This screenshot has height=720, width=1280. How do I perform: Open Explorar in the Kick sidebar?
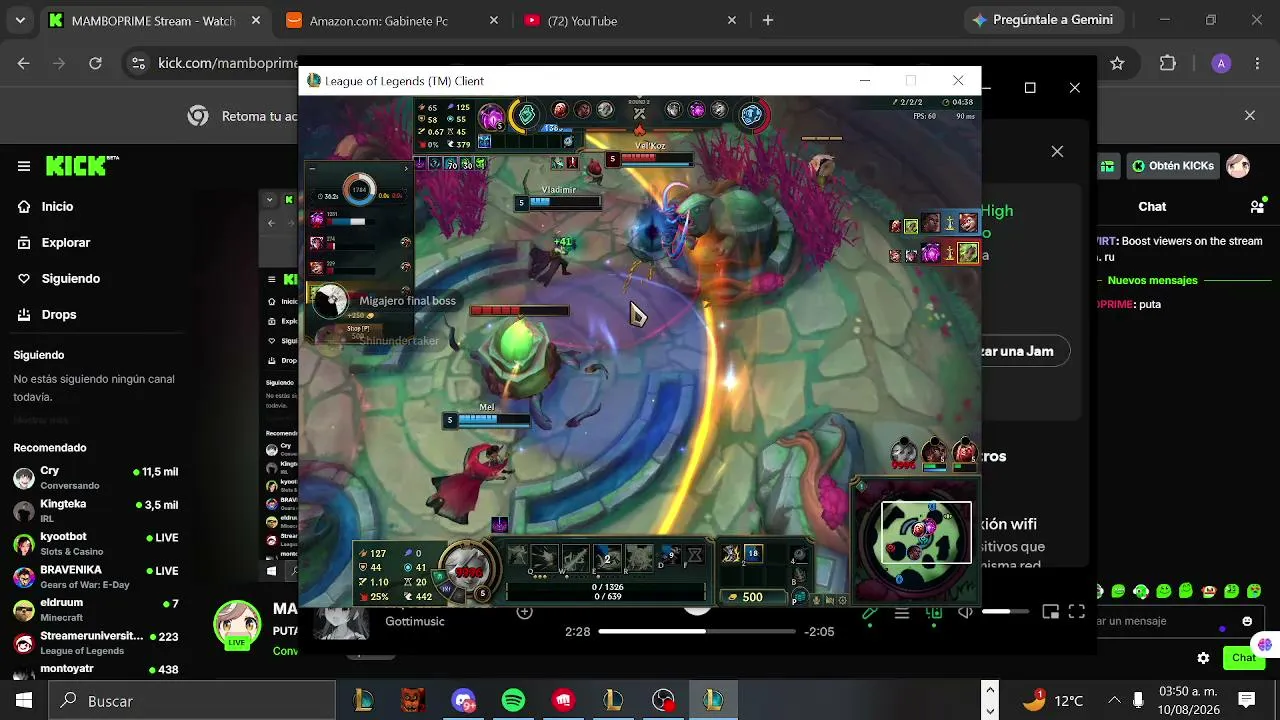[x=65, y=242]
